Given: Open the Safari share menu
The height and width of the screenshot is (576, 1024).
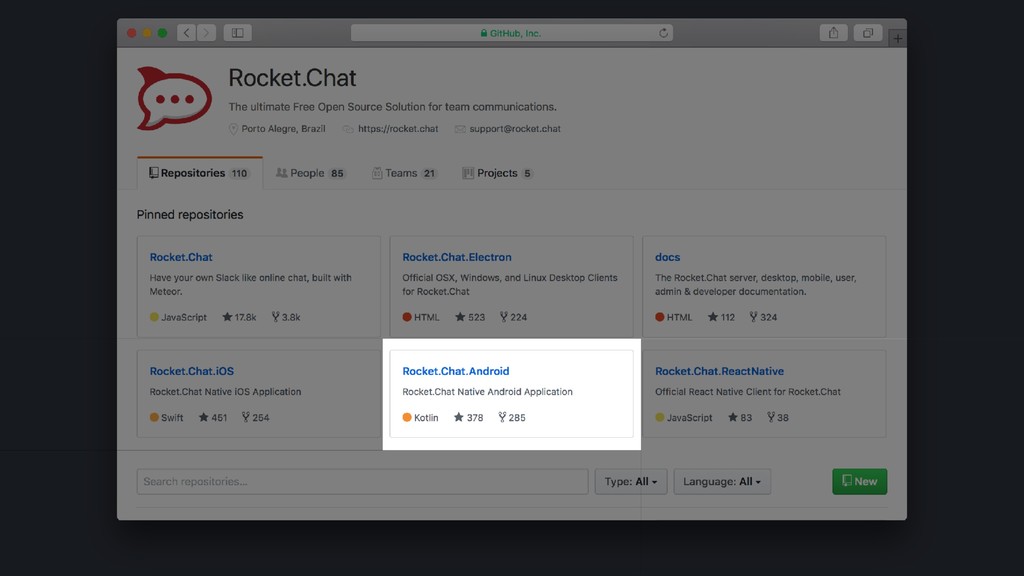Looking at the screenshot, I should point(833,33).
